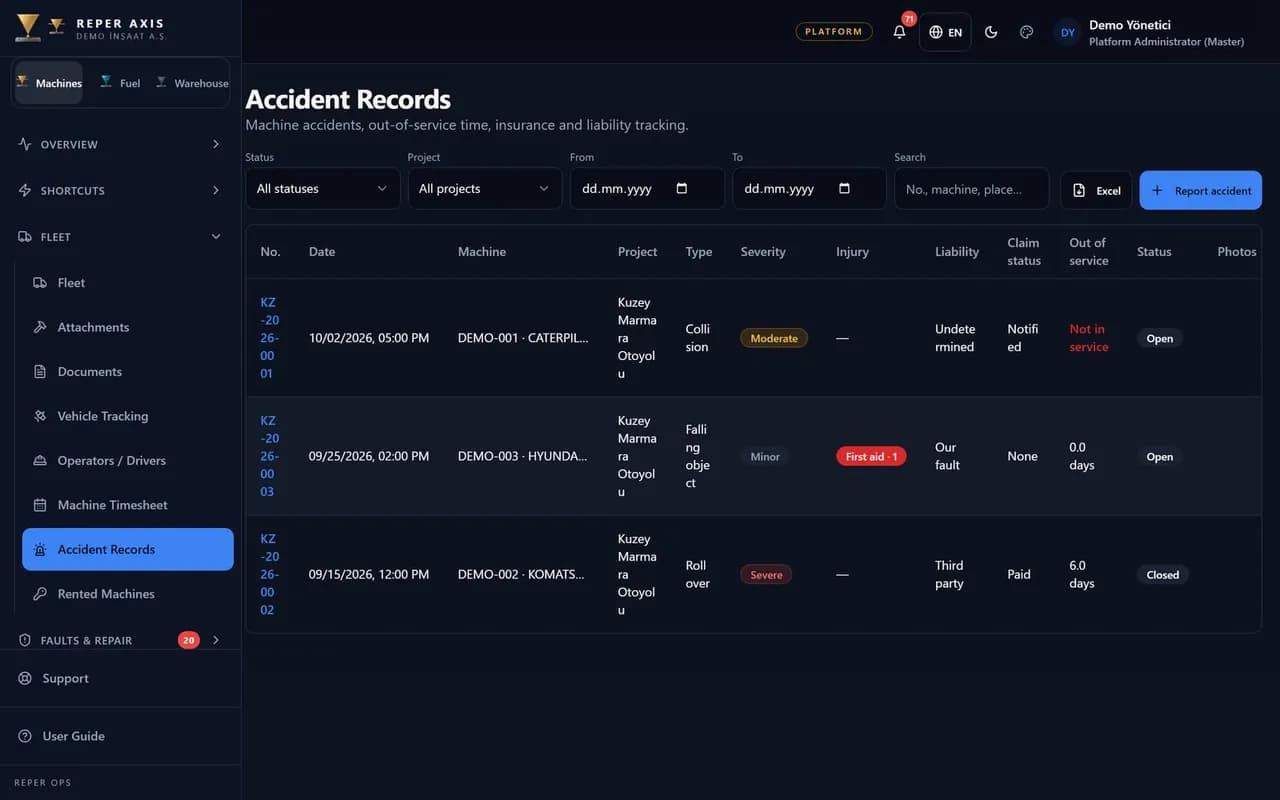This screenshot has height=800, width=1280.
Task: Click red Not in service text
Action: 1088,338
